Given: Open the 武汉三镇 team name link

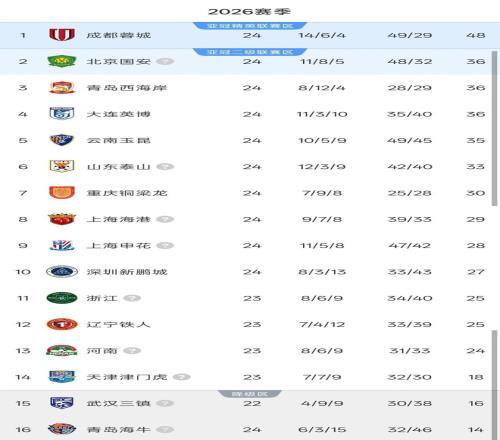Looking at the screenshot, I should coord(119,403).
